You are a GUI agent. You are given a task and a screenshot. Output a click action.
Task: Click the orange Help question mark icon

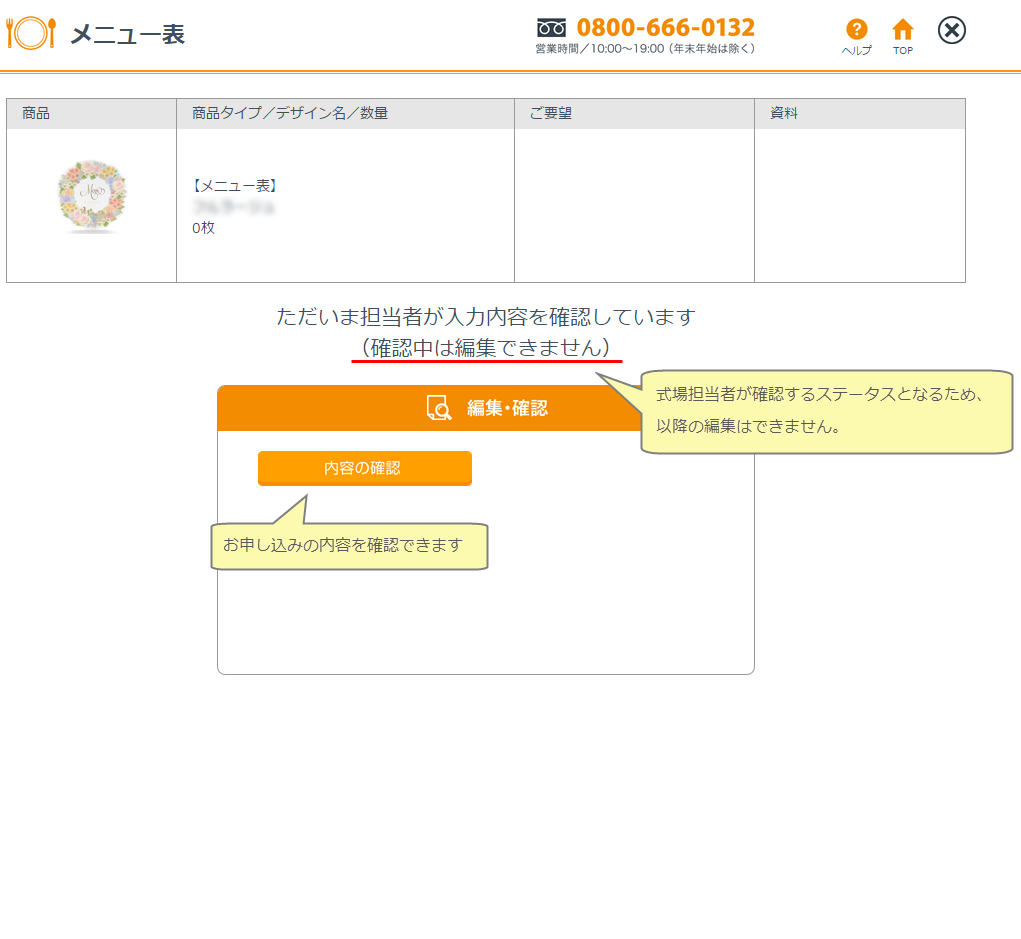click(856, 30)
